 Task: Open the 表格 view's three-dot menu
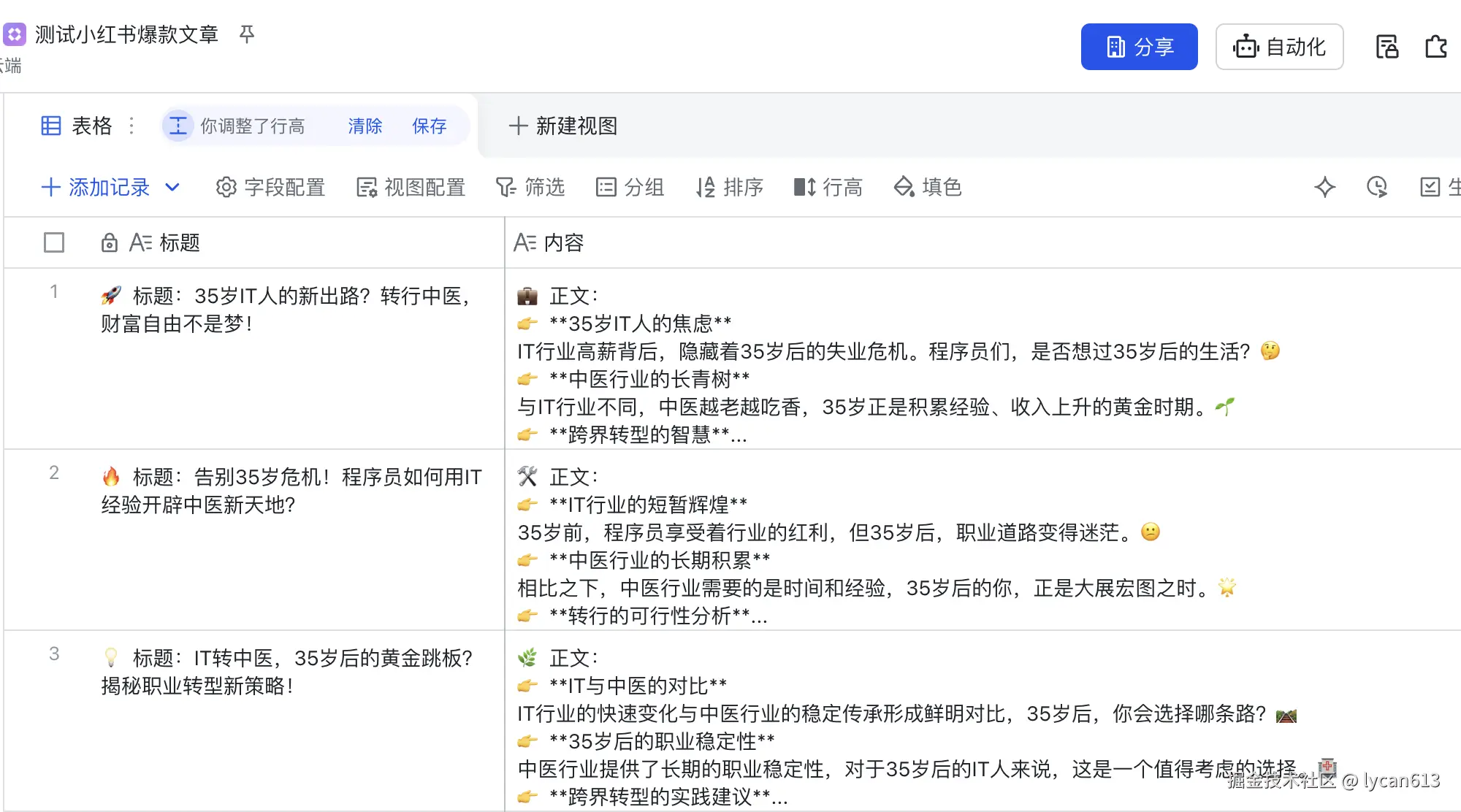[131, 126]
